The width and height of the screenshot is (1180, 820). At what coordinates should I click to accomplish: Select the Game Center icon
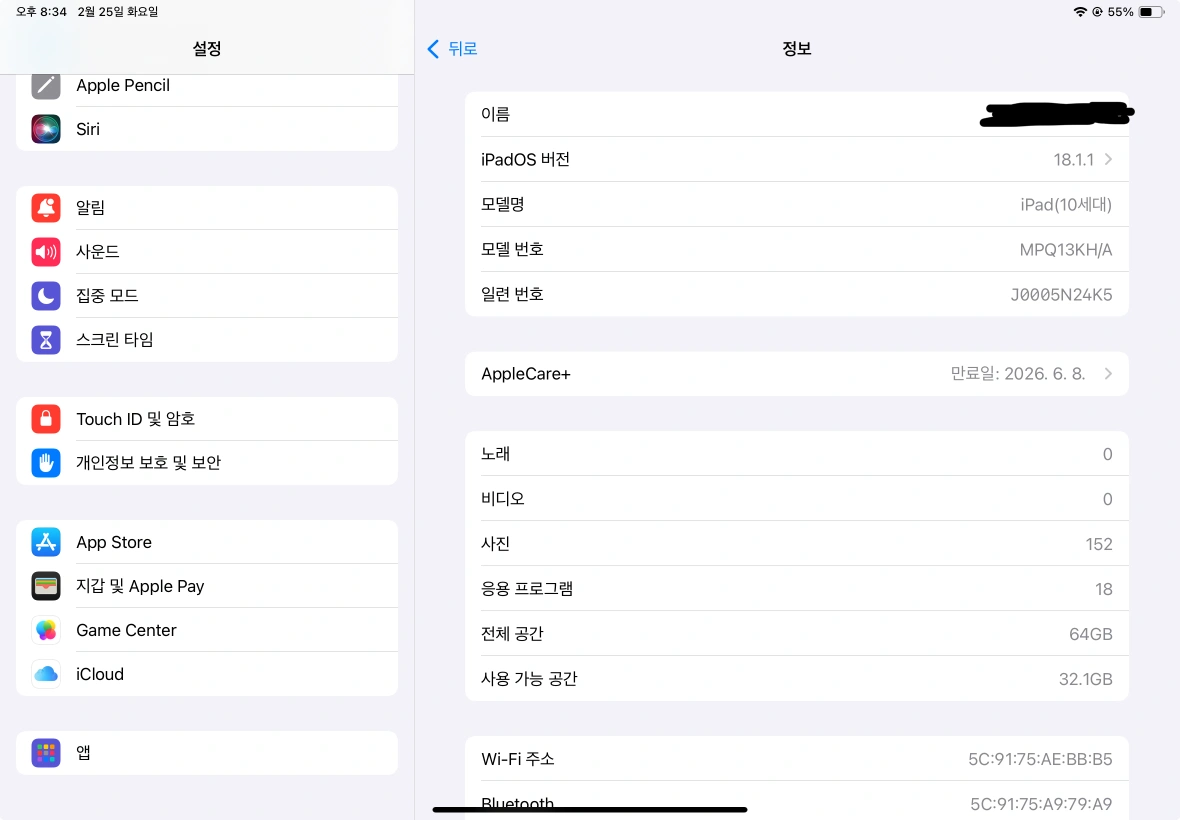tap(46, 630)
